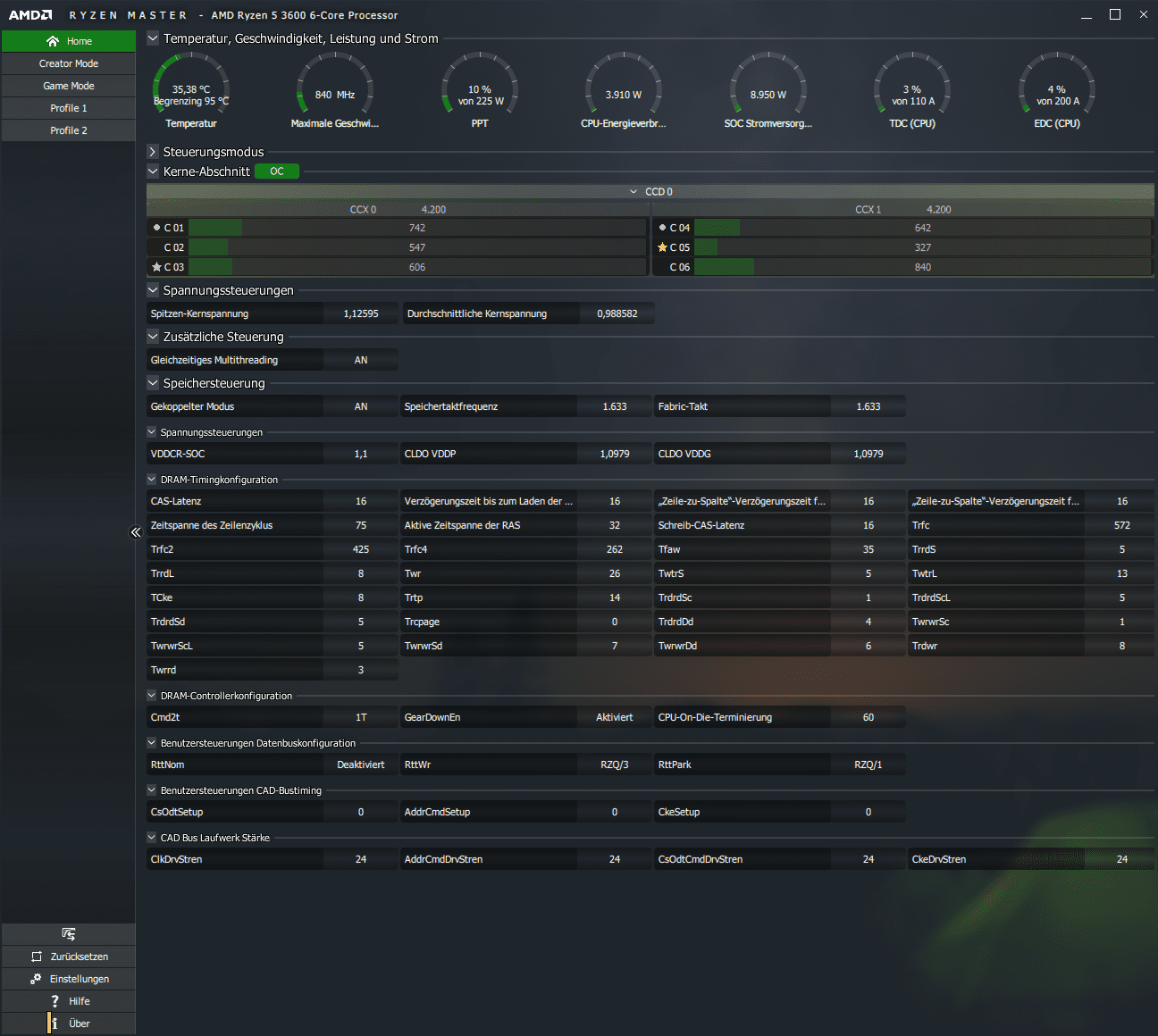Open the Über about dialog

[69, 1023]
